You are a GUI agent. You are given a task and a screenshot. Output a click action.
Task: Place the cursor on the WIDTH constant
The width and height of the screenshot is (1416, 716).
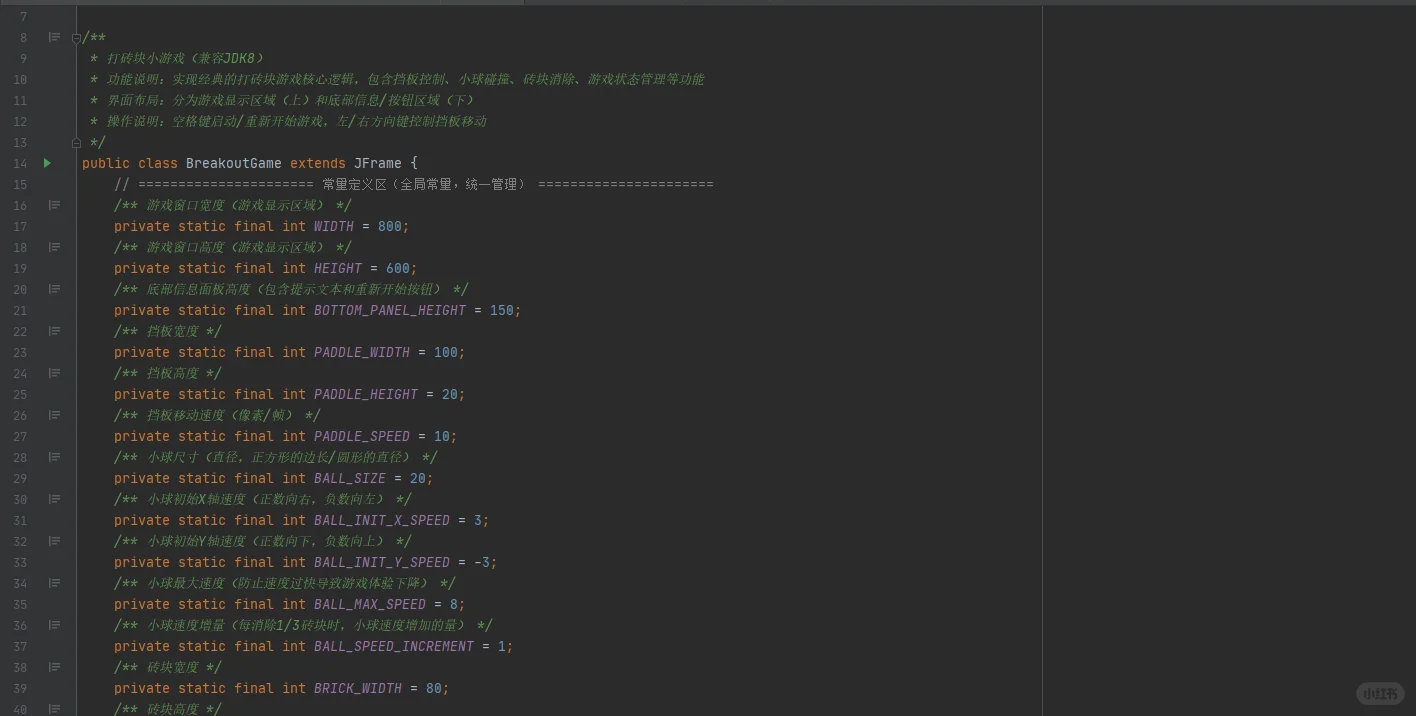coord(333,226)
